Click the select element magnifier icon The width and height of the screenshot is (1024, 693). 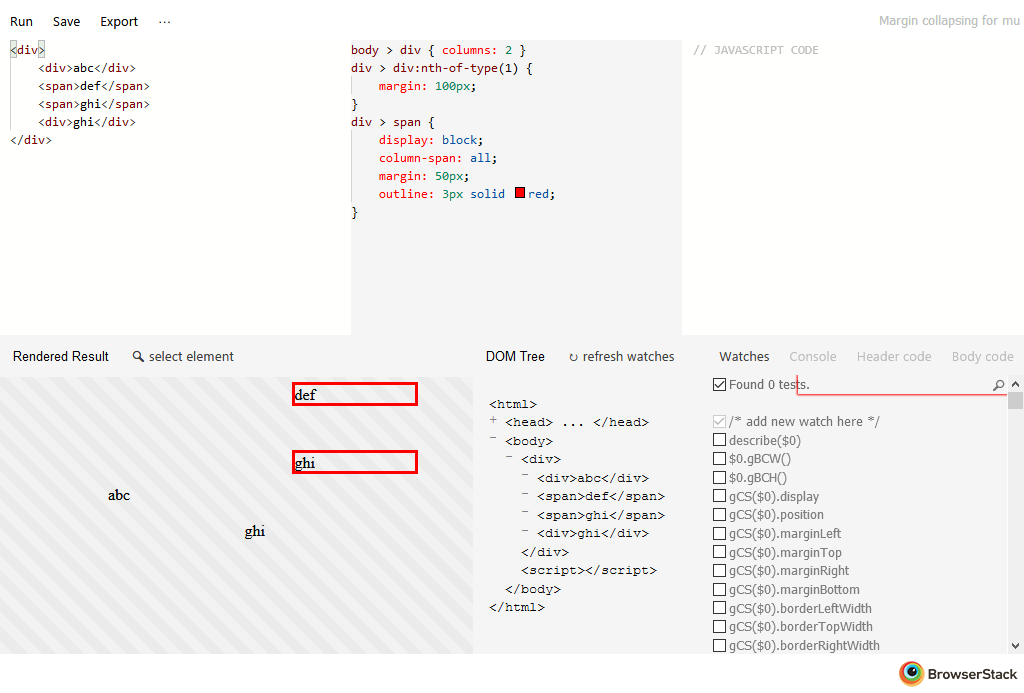[138, 357]
